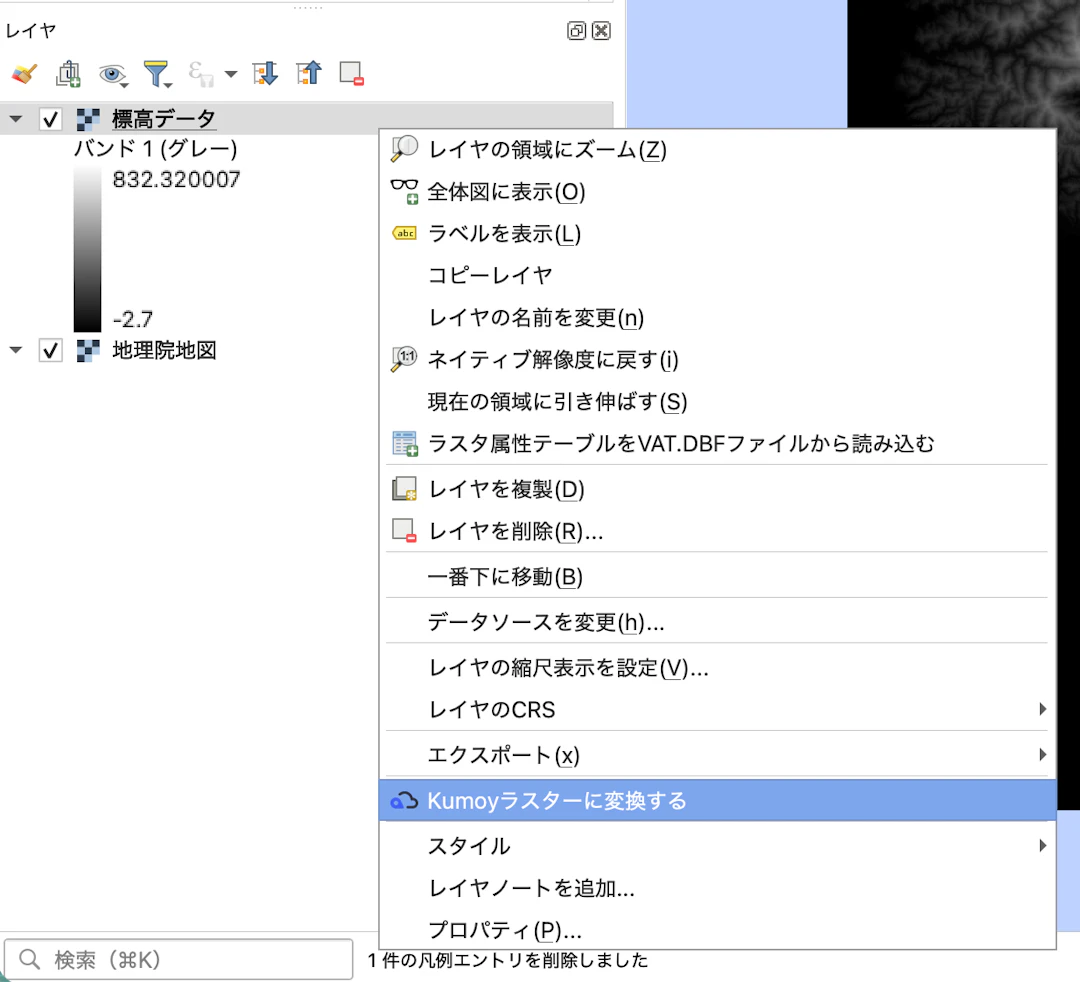Collapse the 地理院地図 layer arrow
Image resolution: width=1080 pixels, height=982 pixels.
tap(15, 350)
